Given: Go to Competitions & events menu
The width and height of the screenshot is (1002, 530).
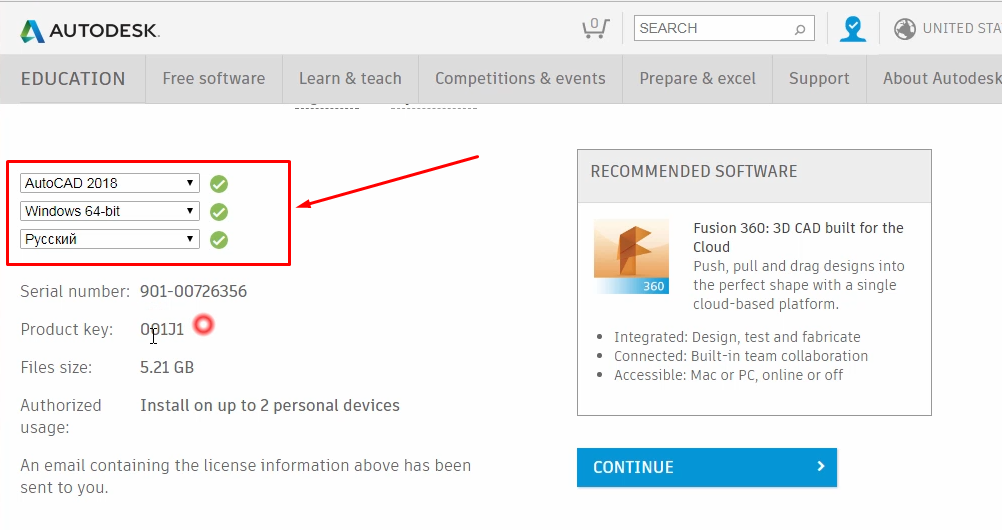Looking at the screenshot, I should click(x=520, y=79).
